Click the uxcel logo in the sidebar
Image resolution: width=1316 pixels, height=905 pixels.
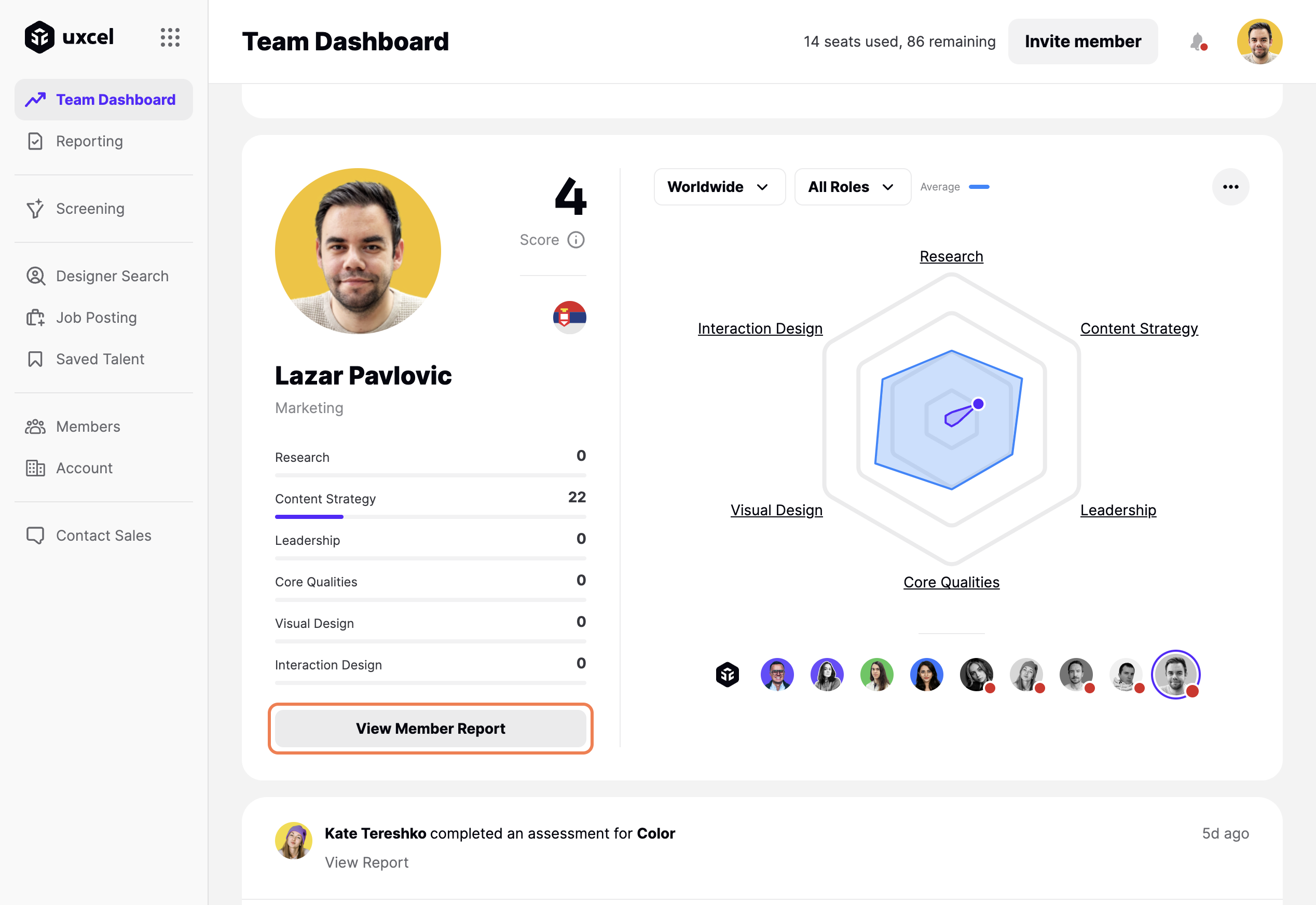coord(68,37)
